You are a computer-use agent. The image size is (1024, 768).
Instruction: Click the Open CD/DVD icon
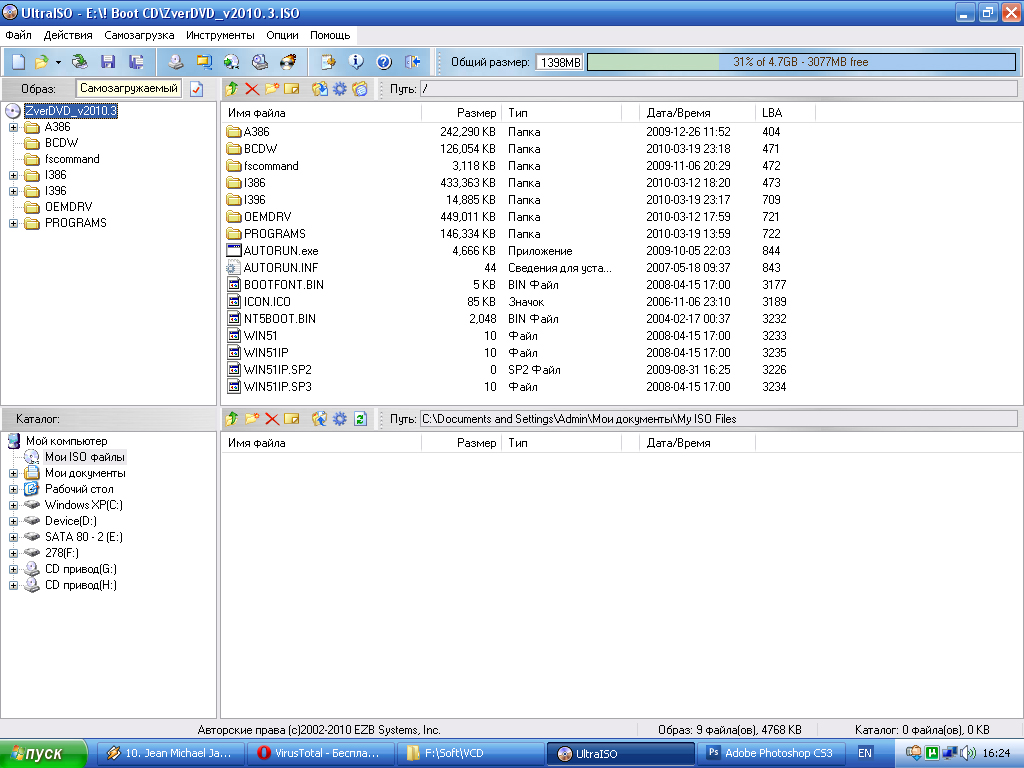click(80, 62)
